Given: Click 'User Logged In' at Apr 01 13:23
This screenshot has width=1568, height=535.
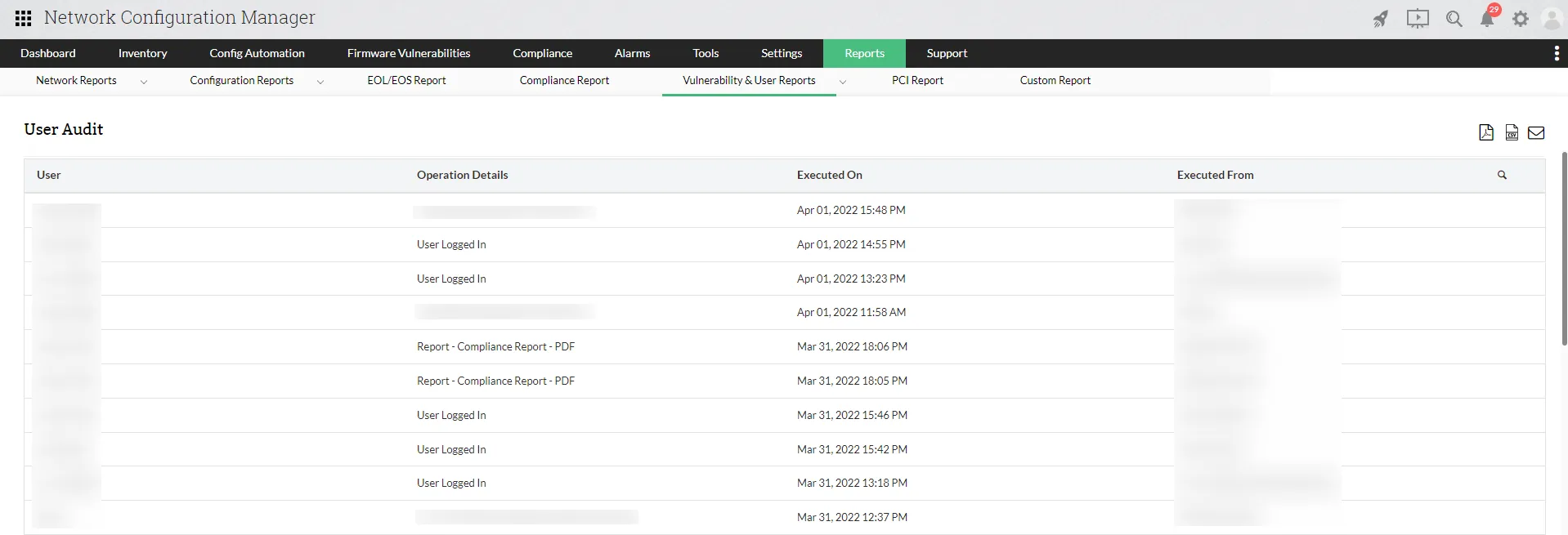Looking at the screenshot, I should pyautogui.click(x=451, y=279).
